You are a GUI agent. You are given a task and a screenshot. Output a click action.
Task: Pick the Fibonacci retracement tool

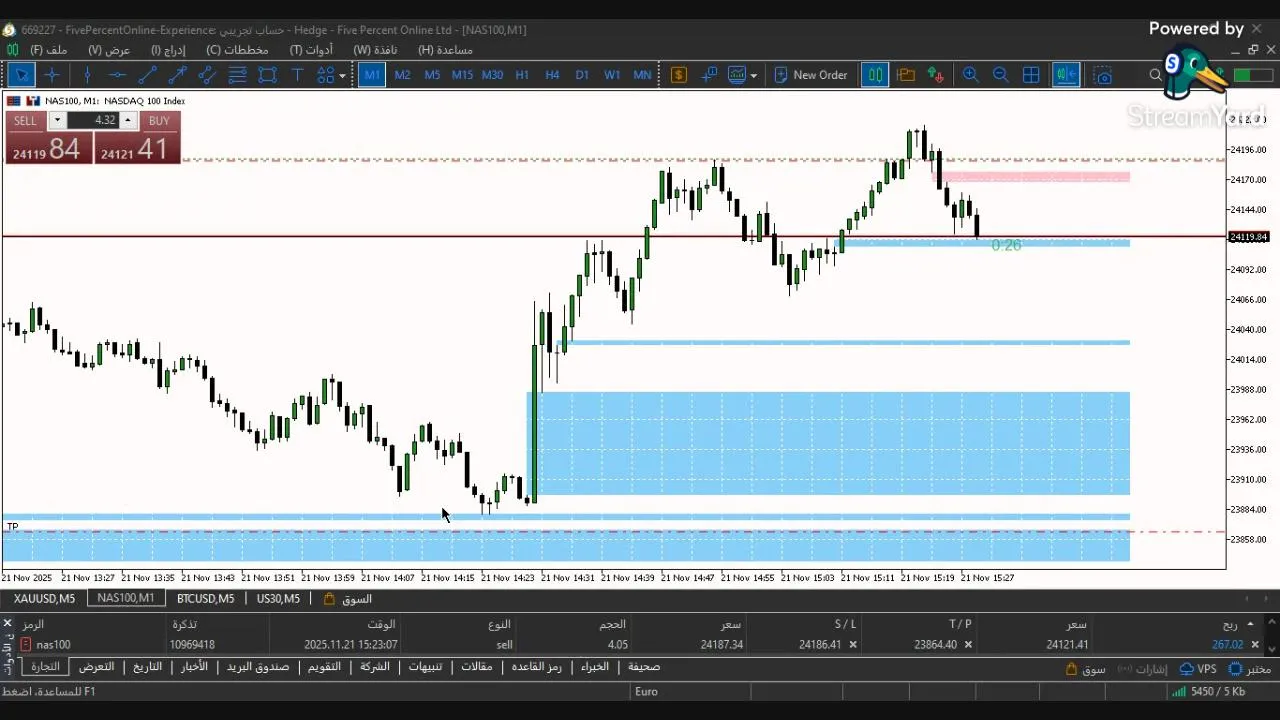pyautogui.click(x=237, y=75)
